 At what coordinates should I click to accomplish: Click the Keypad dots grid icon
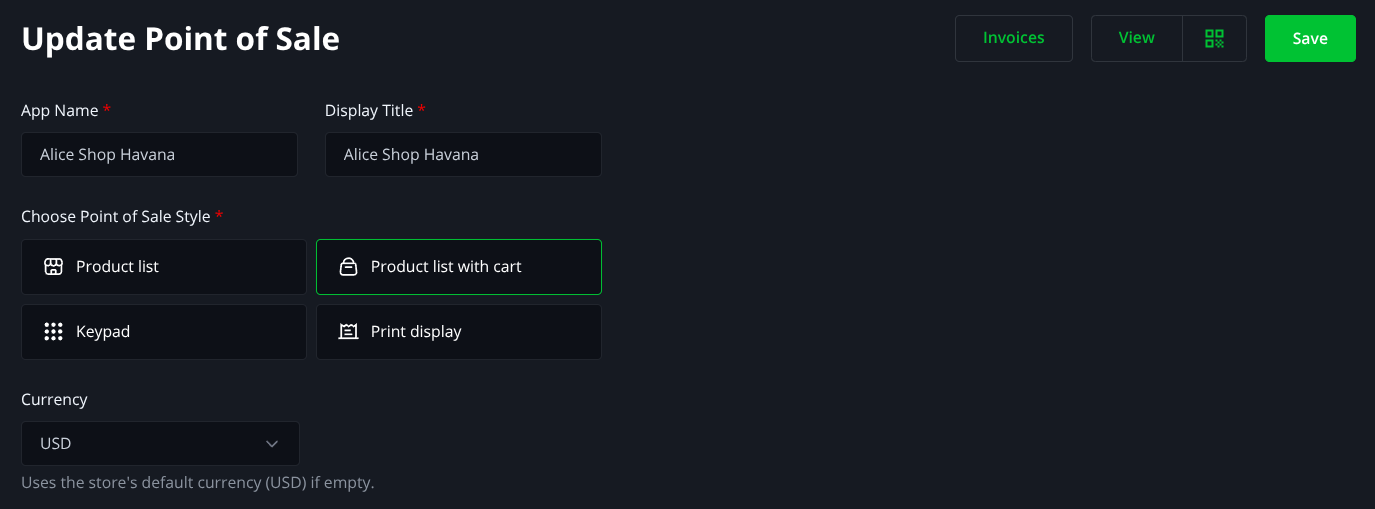(x=54, y=332)
